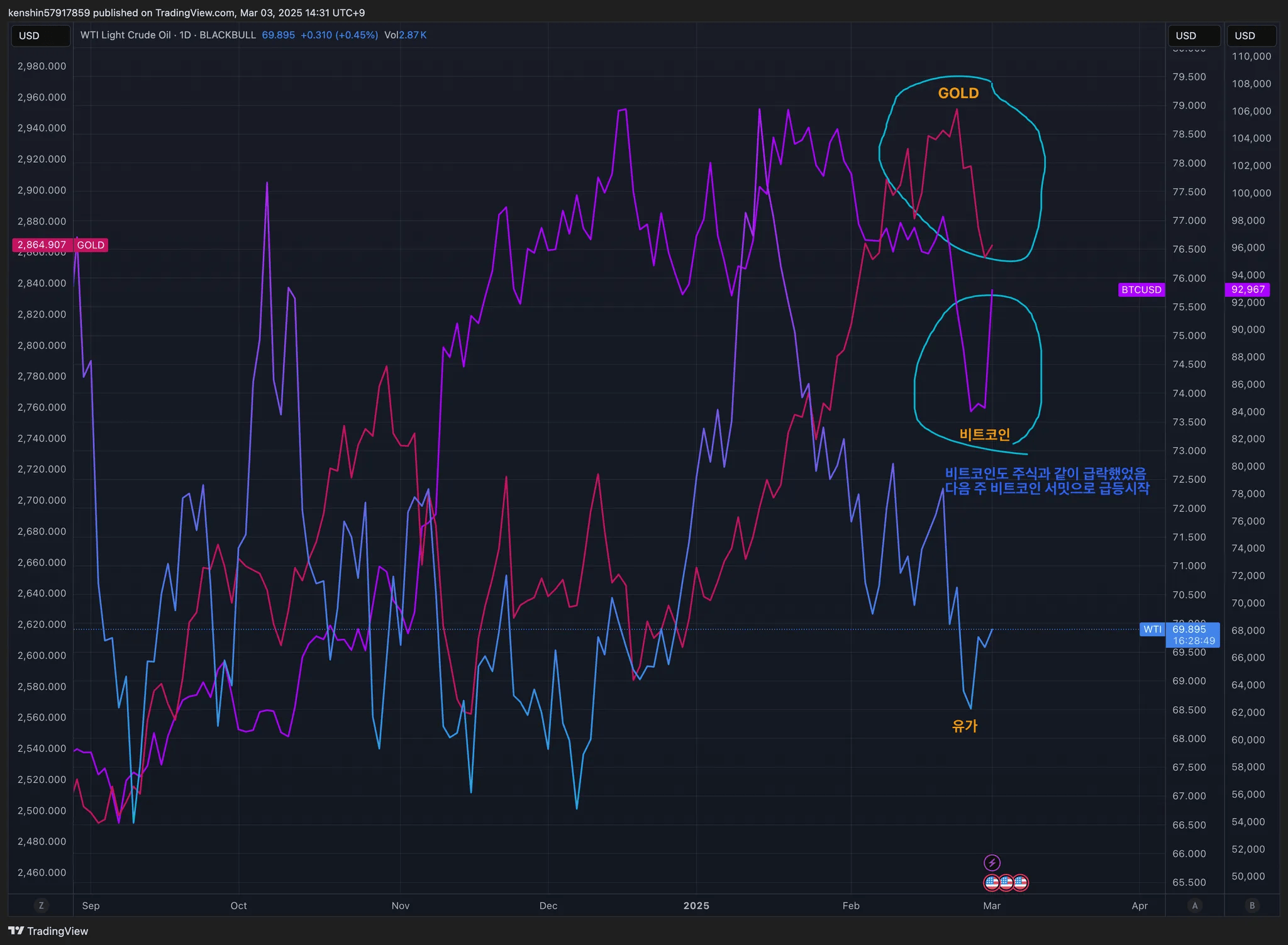Click the Vol 2.87K volume label
The image size is (1288, 945).
coord(406,35)
